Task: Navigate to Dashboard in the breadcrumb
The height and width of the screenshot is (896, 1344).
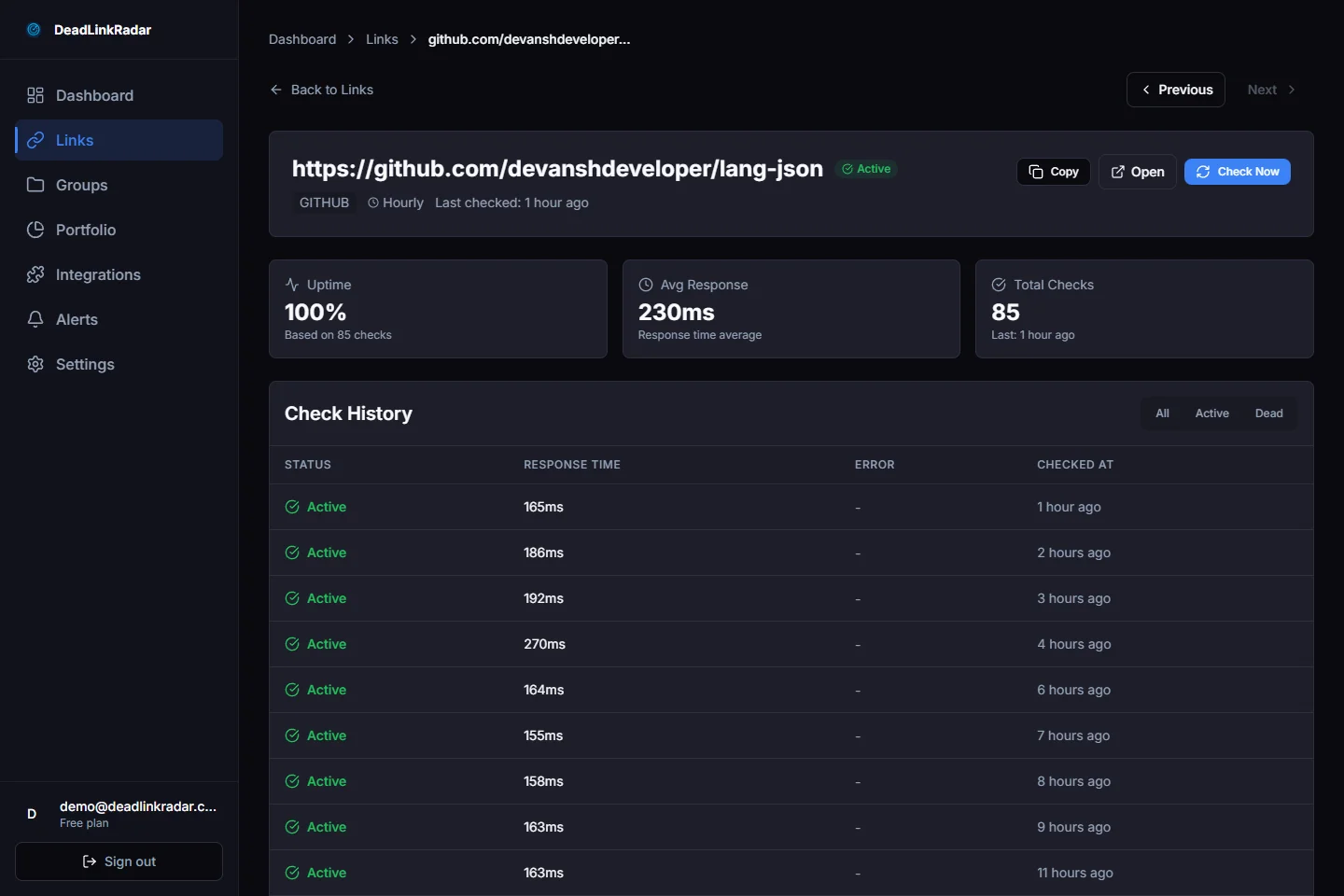Action: click(x=302, y=39)
